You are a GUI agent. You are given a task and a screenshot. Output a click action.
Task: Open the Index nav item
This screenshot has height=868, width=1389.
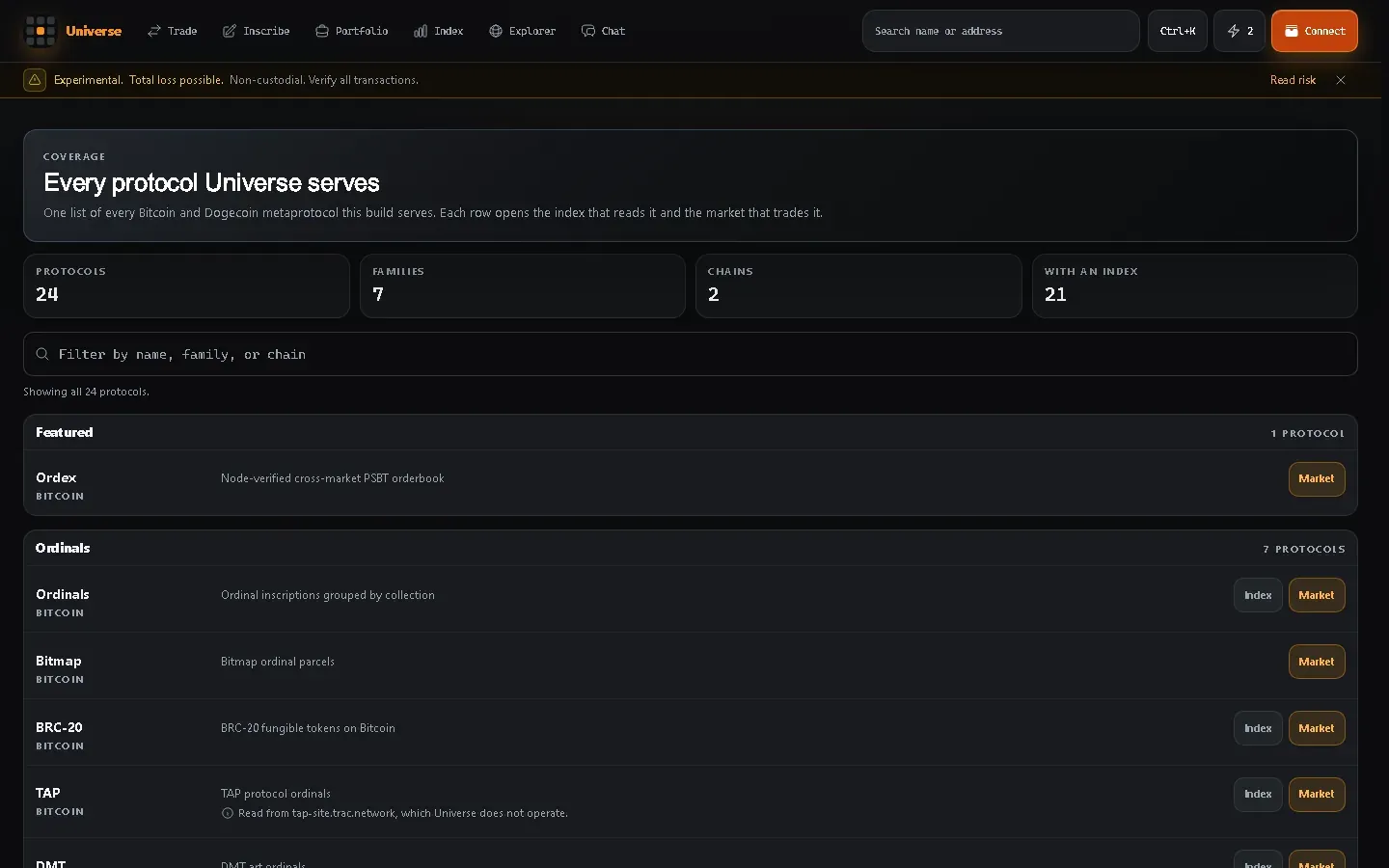[439, 31]
